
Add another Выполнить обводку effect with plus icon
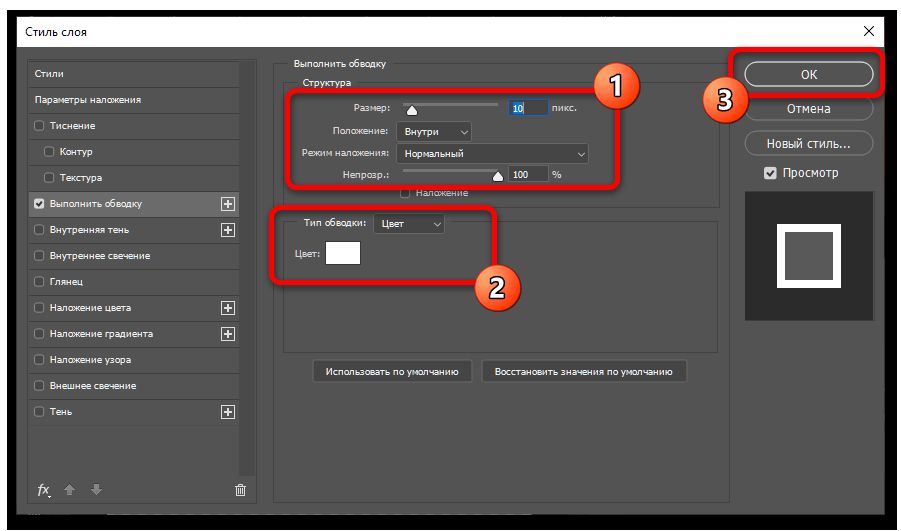(x=228, y=204)
